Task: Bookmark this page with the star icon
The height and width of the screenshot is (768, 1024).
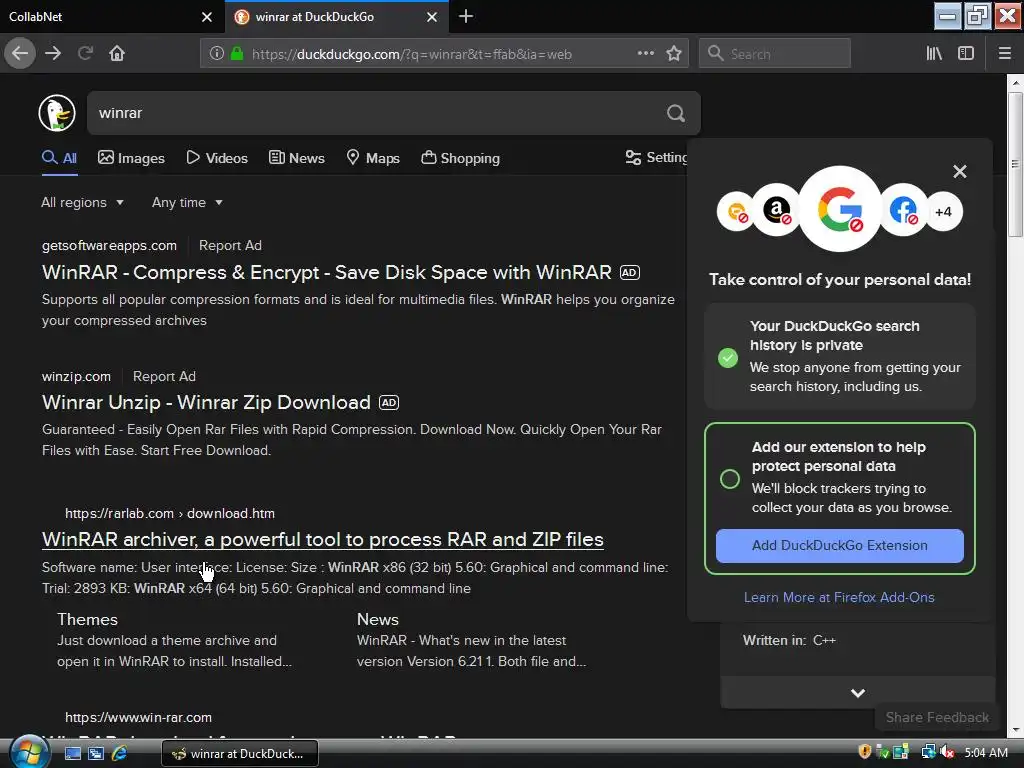Action: (x=674, y=53)
